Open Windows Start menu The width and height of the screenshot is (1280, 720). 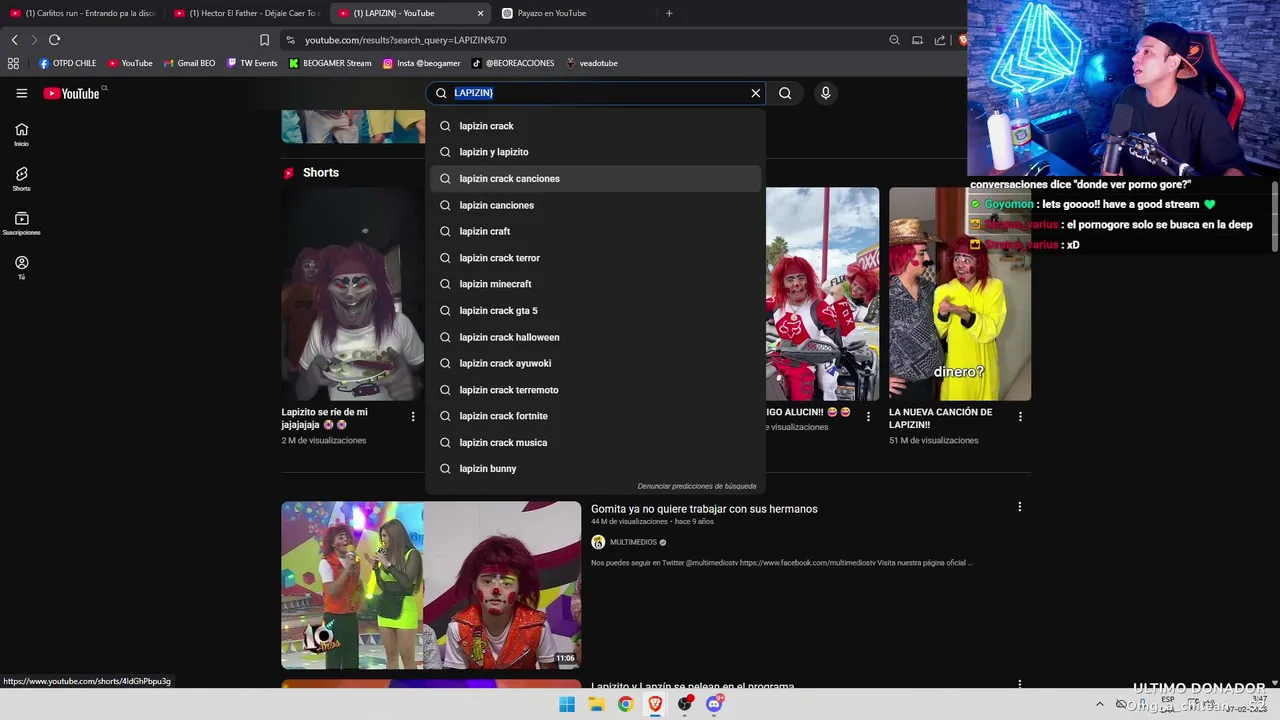[x=567, y=704]
